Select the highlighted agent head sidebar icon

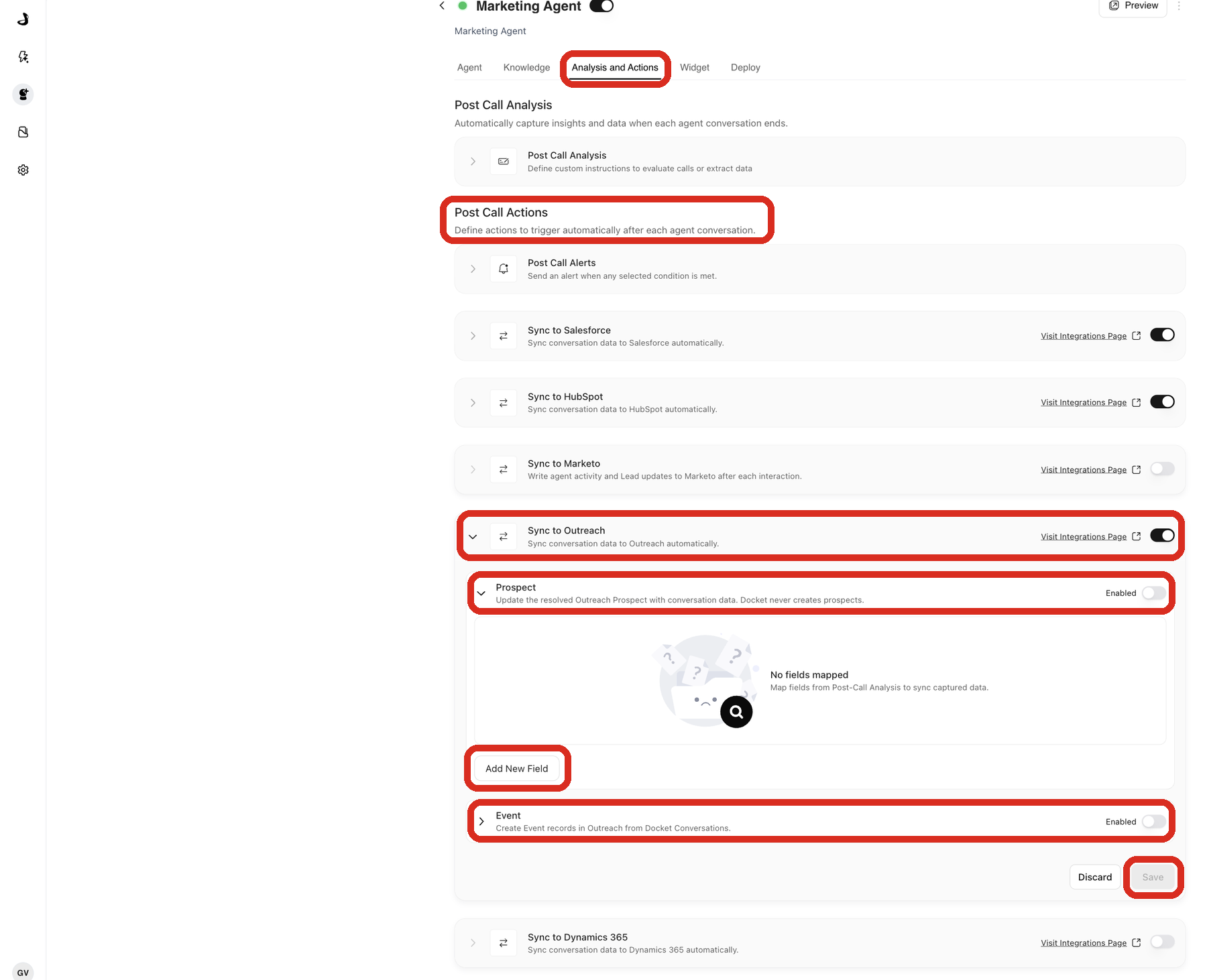[x=23, y=95]
